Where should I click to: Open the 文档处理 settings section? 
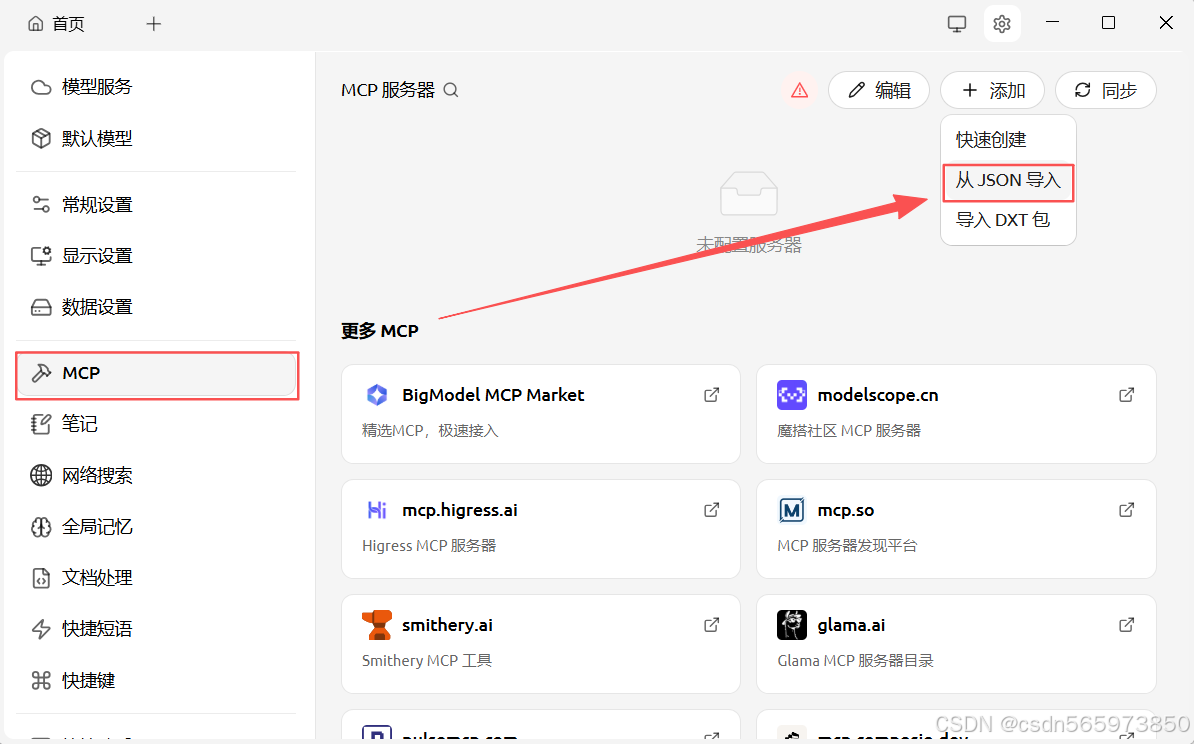point(156,578)
